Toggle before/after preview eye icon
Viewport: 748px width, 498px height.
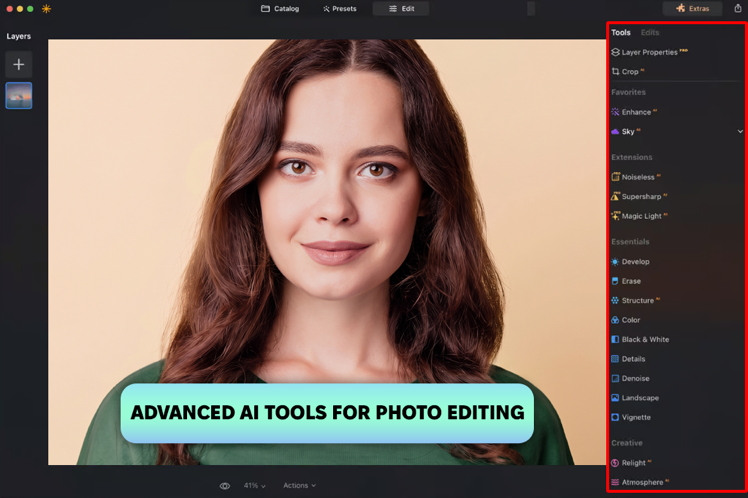(225, 486)
